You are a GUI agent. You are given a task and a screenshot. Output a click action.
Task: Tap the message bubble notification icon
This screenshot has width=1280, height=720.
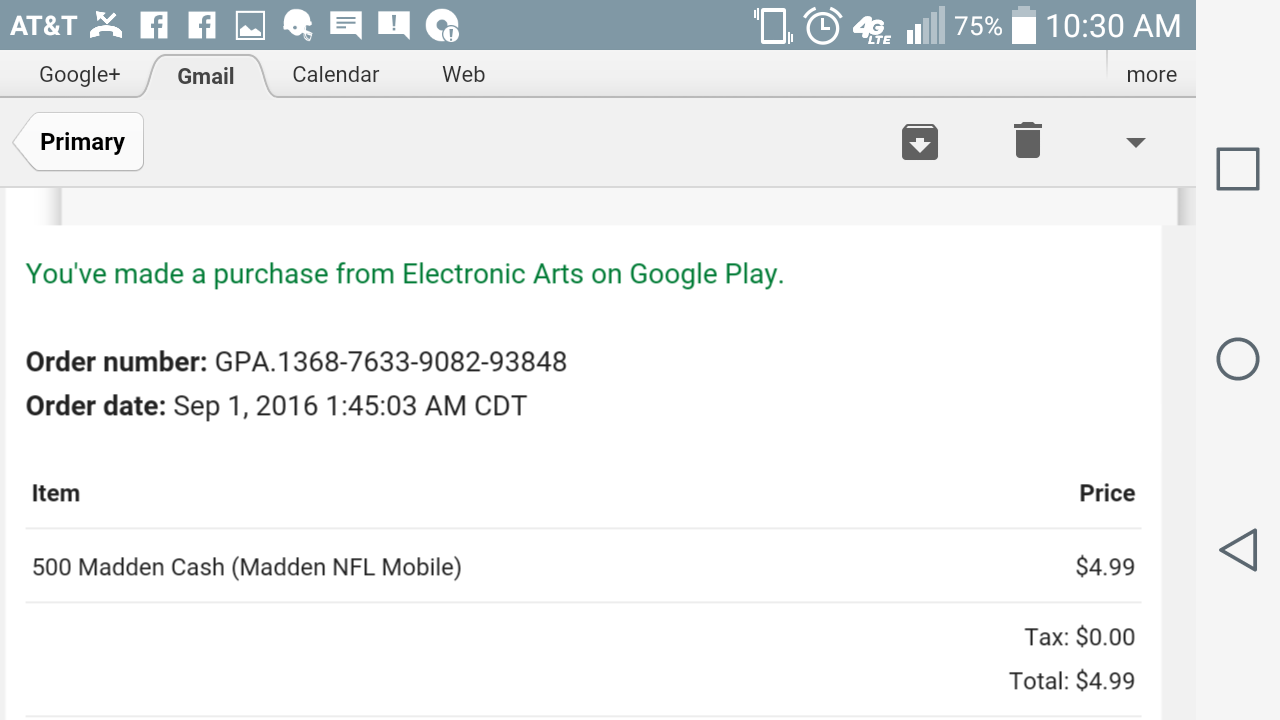[x=346, y=25]
